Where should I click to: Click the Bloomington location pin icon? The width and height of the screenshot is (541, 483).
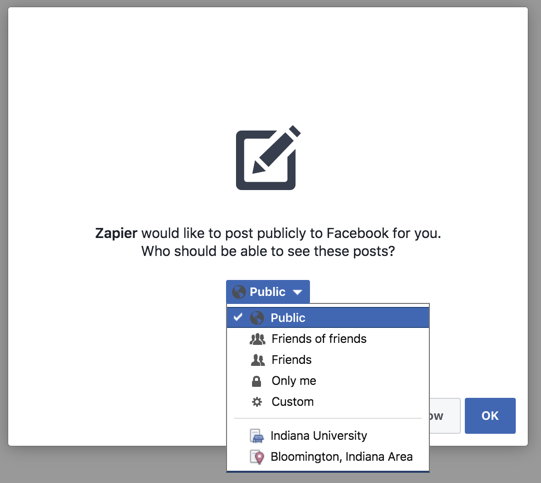(257, 457)
